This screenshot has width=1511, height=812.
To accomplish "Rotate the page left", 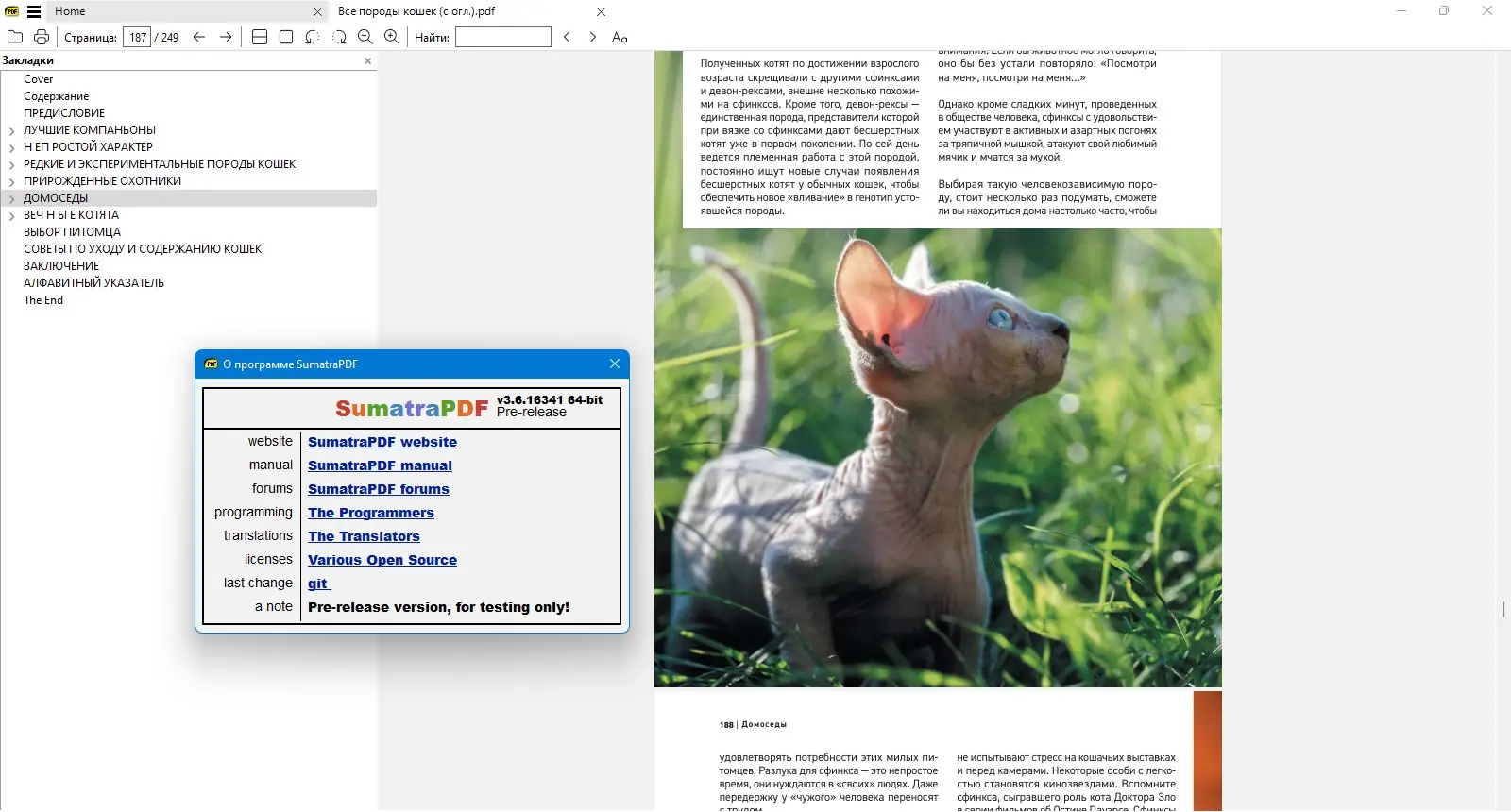I will tap(313, 37).
